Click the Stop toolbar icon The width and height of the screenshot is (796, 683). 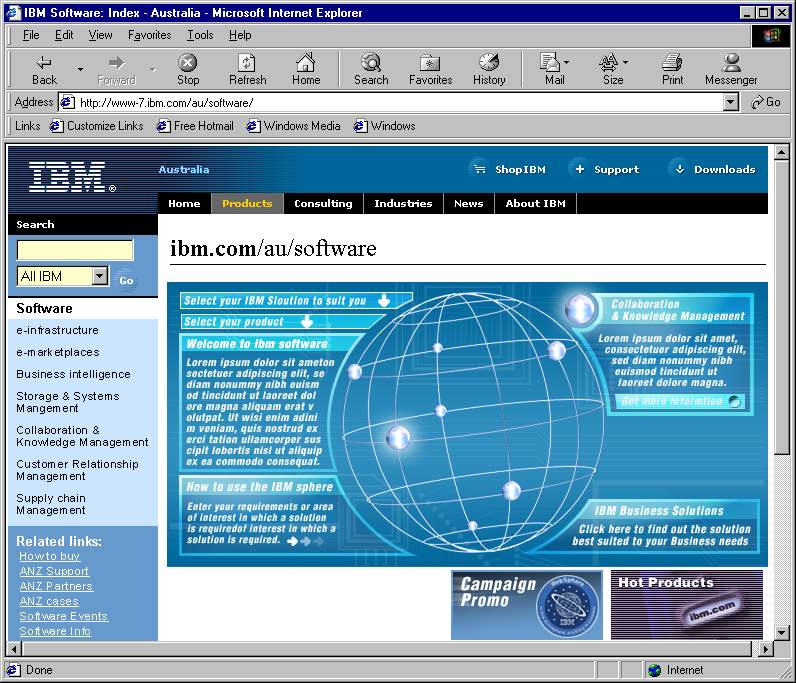[x=187, y=63]
